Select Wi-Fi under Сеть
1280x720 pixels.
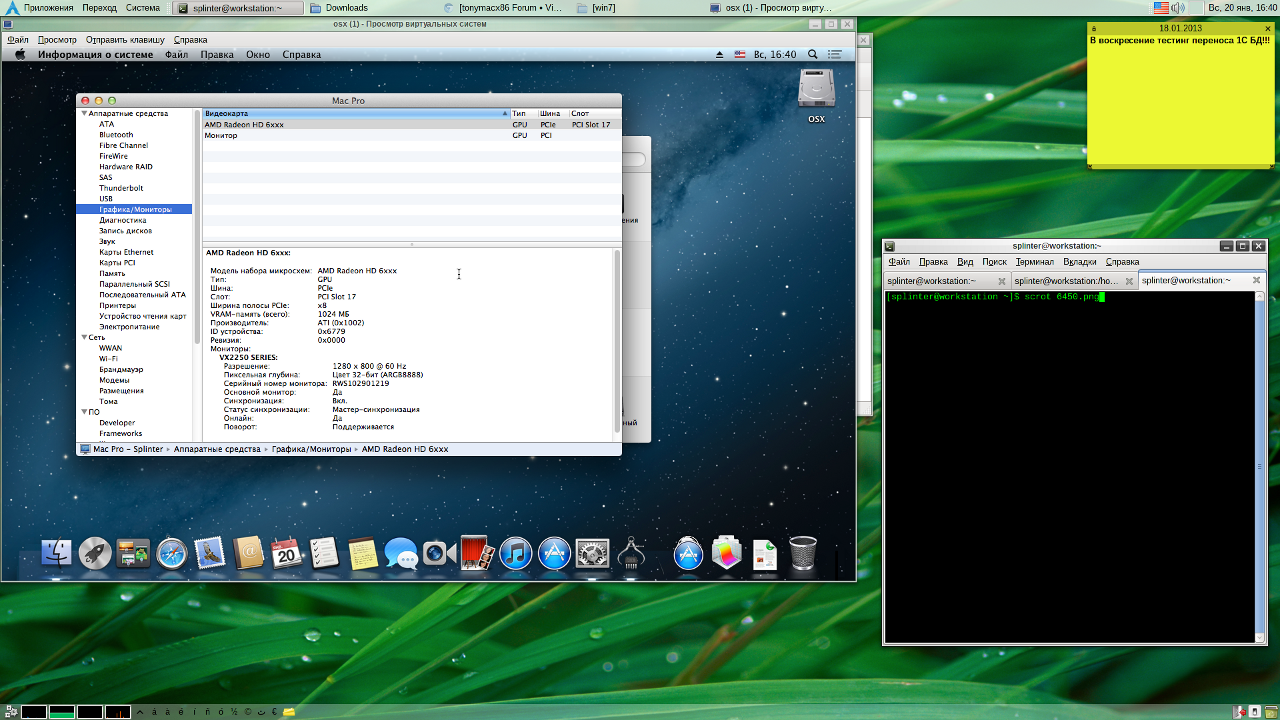108,359
